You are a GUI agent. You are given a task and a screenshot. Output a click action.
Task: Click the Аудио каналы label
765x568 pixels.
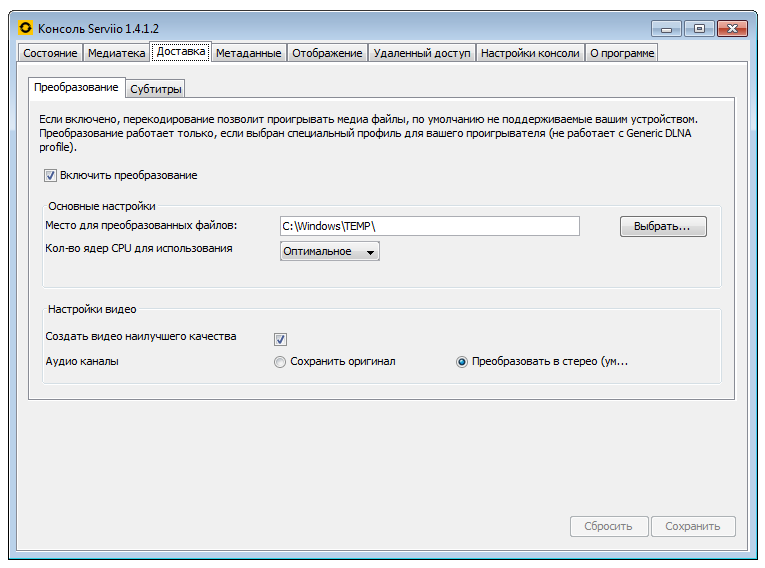[82, 361]
